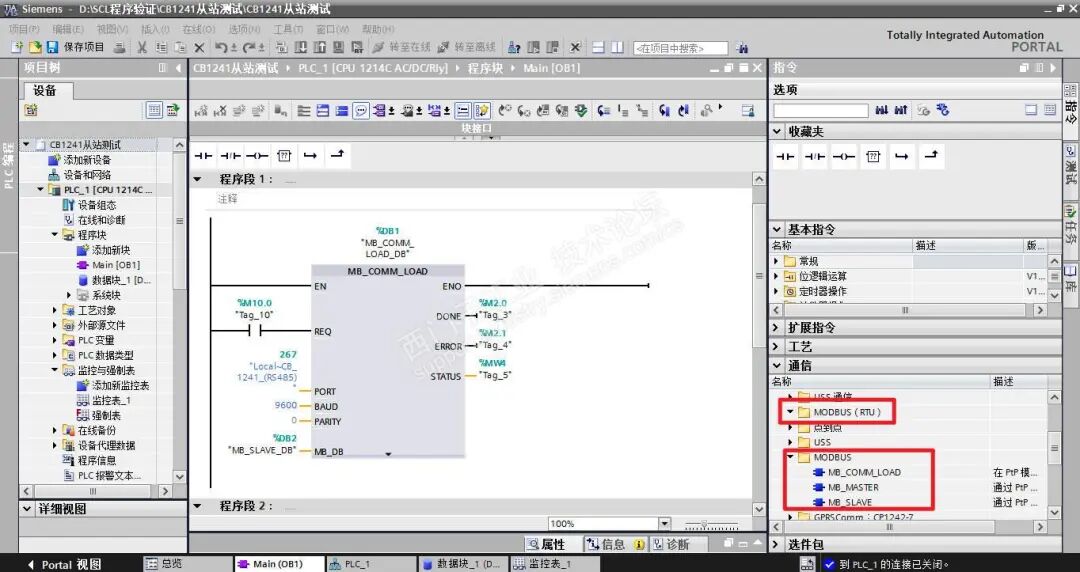
Task: Open Project (项目) menu
Action: (x=24, y=29)
